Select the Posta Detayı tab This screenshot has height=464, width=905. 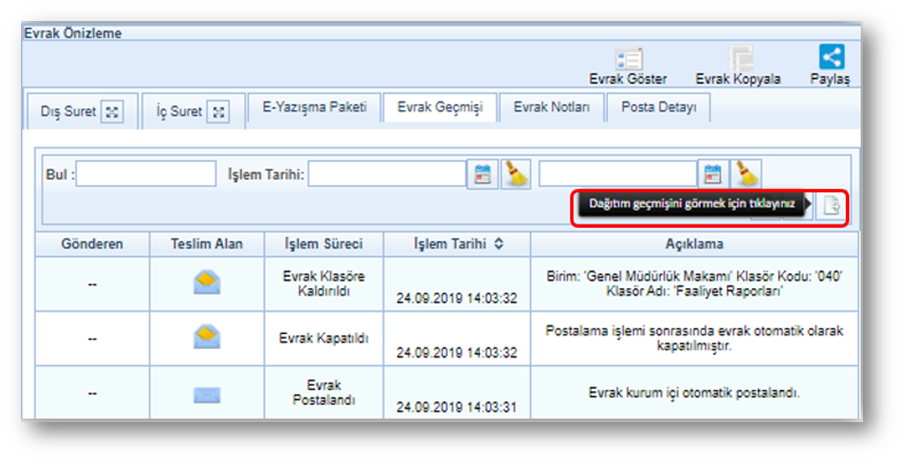click(x=658, y=108)
